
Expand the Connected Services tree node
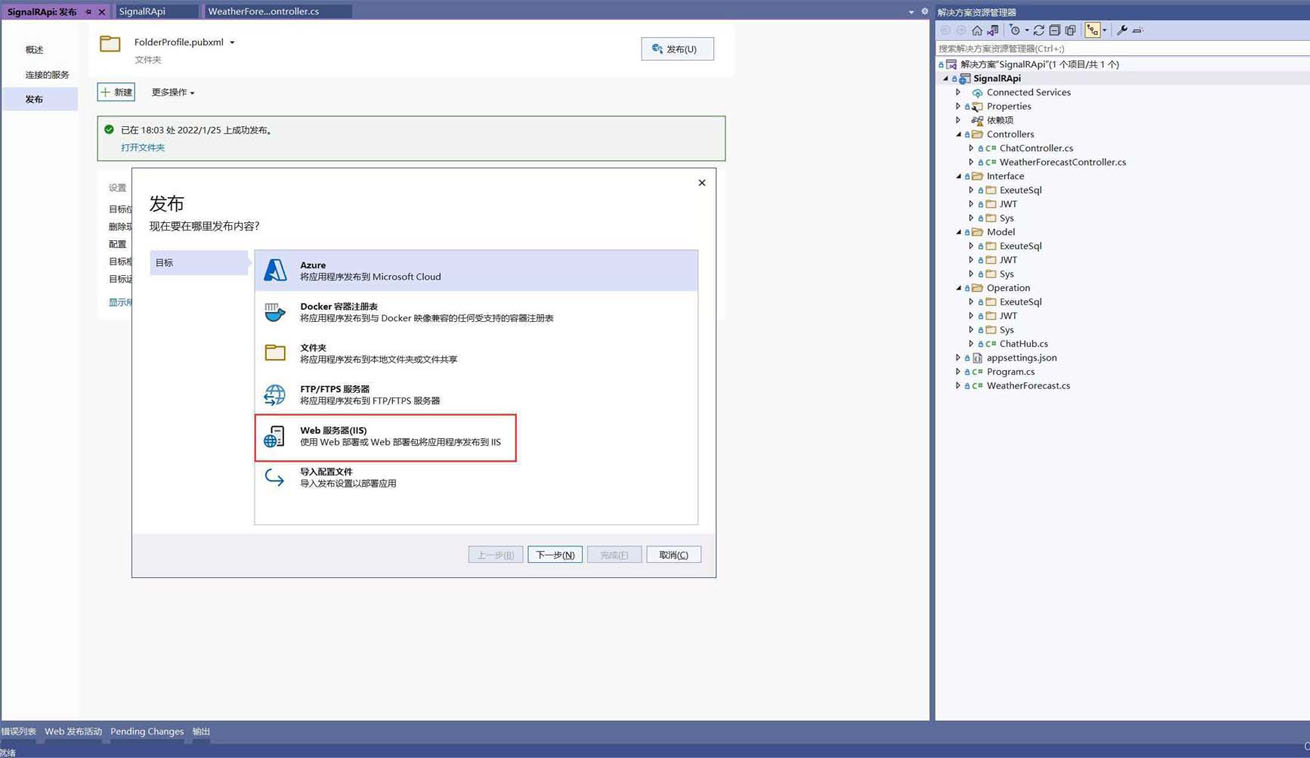958,92
